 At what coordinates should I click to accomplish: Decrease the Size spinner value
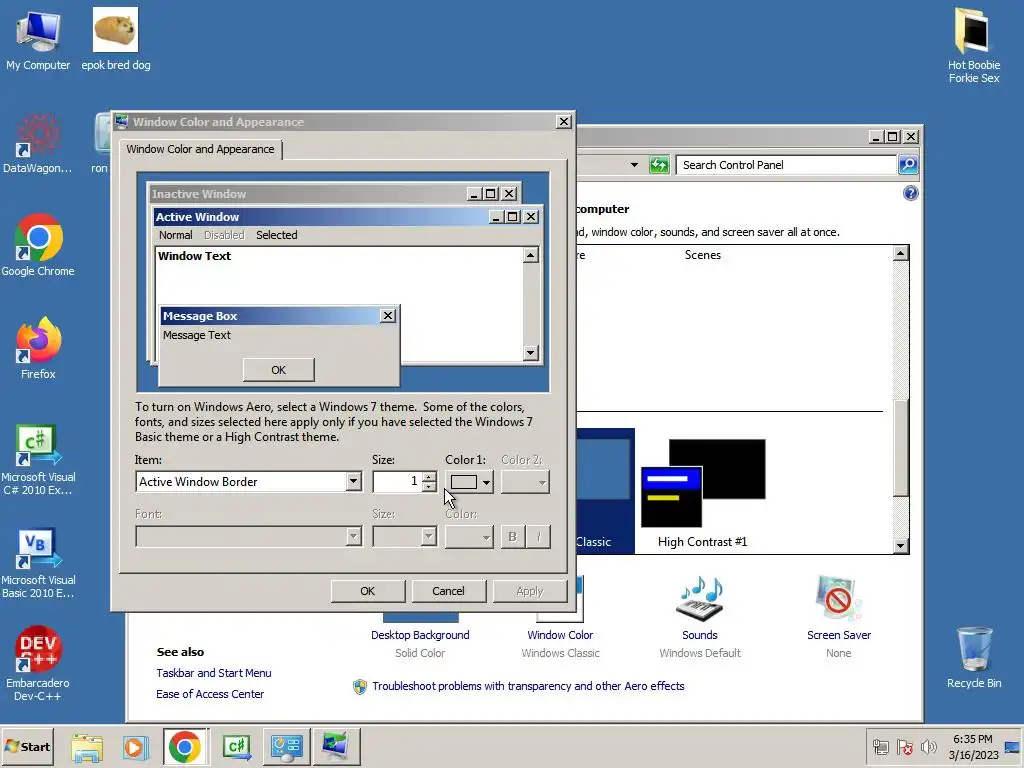pyautogui.click(x=429, y=487)
